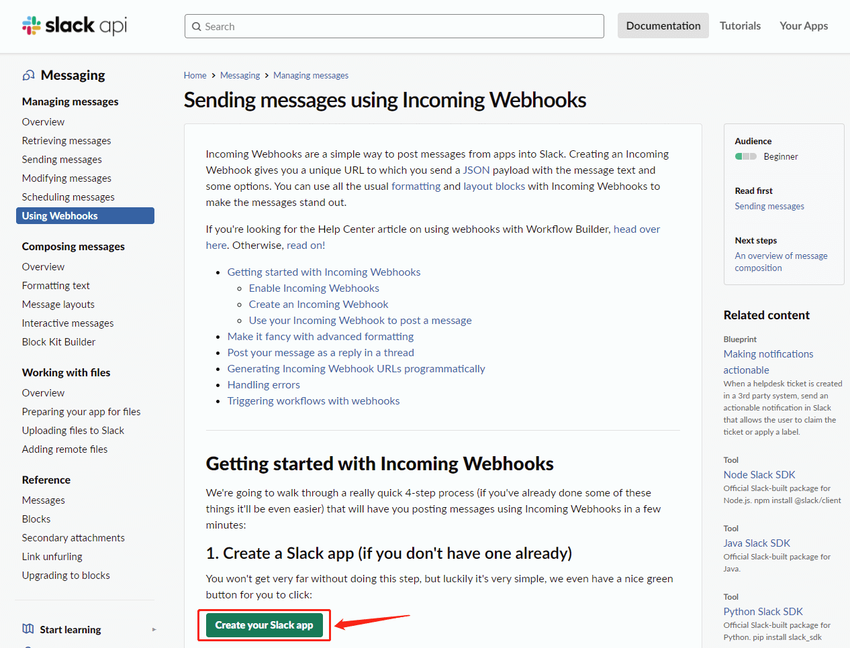Open Uploading files to Slack
The image size is (850, 648).
pos(73,431)
